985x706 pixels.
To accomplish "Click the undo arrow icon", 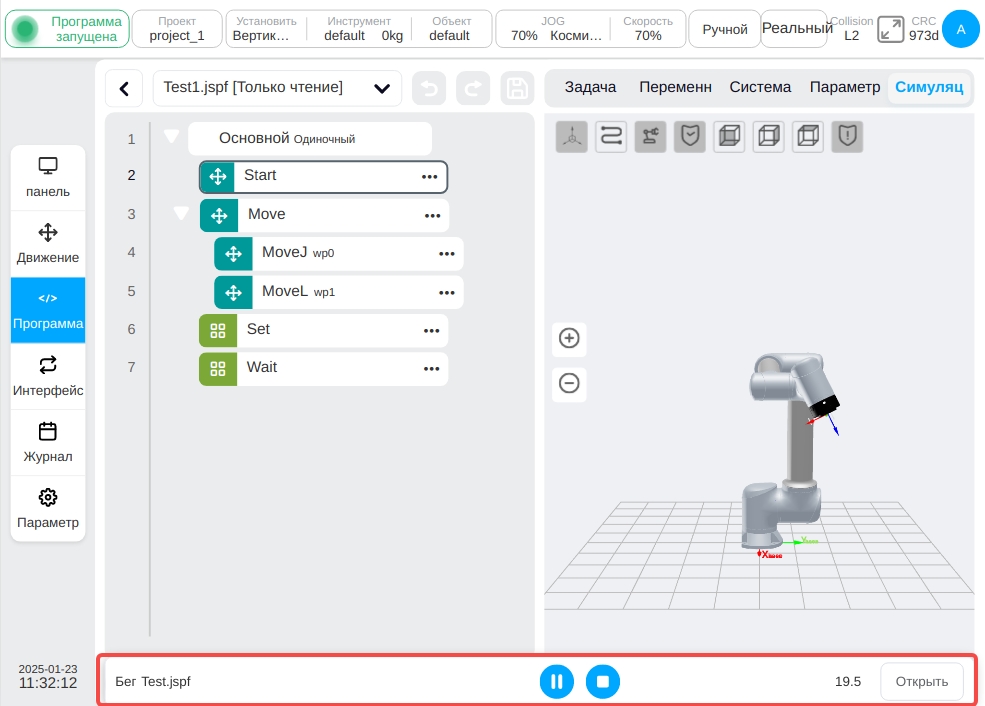I will point(429,89).
